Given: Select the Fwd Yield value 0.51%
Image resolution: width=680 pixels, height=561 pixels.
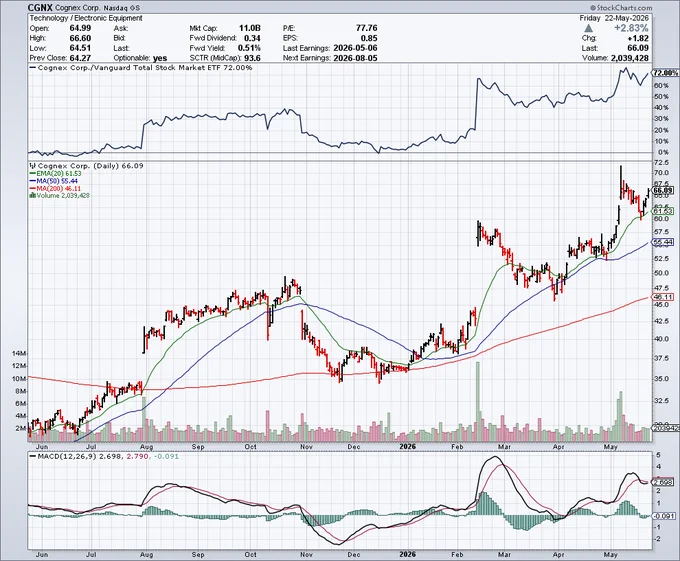Looking at the screenshot, I should pos(249,48).
